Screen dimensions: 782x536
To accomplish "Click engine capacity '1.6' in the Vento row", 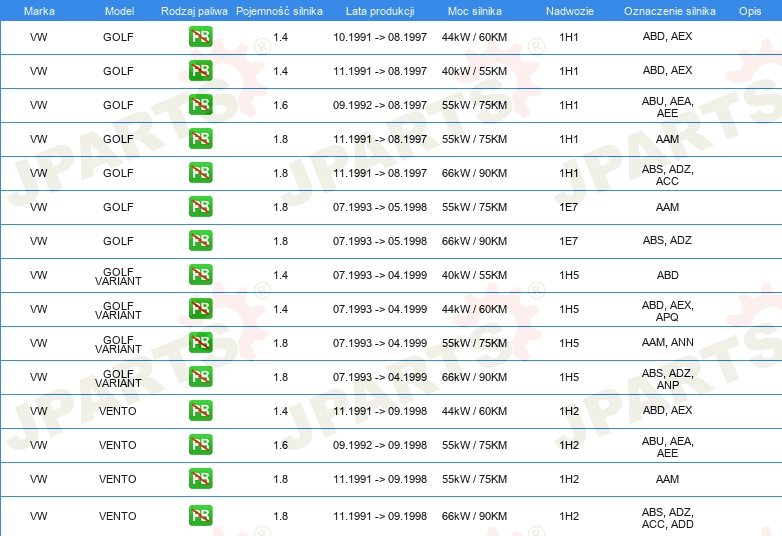I will click(280, 445).
